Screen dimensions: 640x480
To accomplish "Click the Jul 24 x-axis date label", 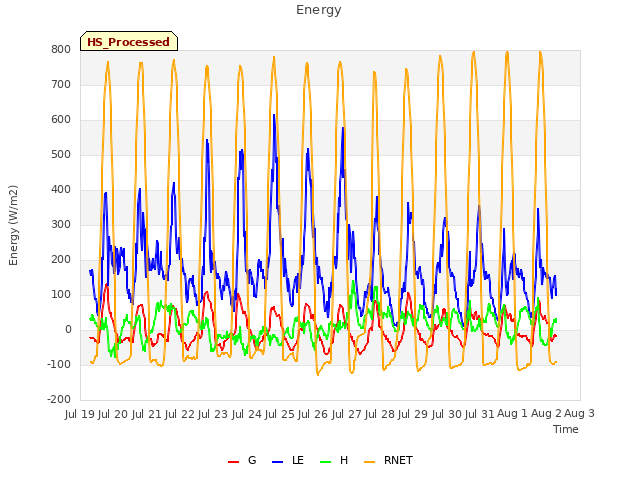I will (x=246, y=414).
